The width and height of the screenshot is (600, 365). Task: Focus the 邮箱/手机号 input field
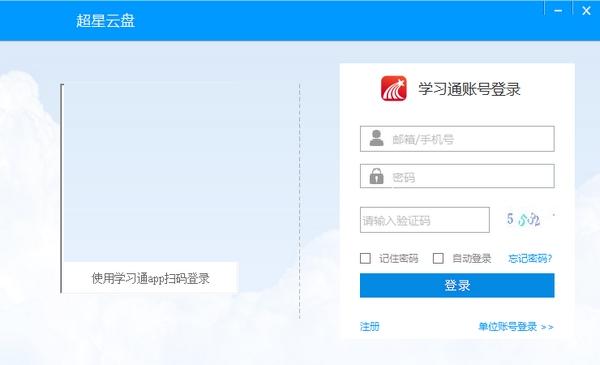pyautogui.click(x=457, y=139)
